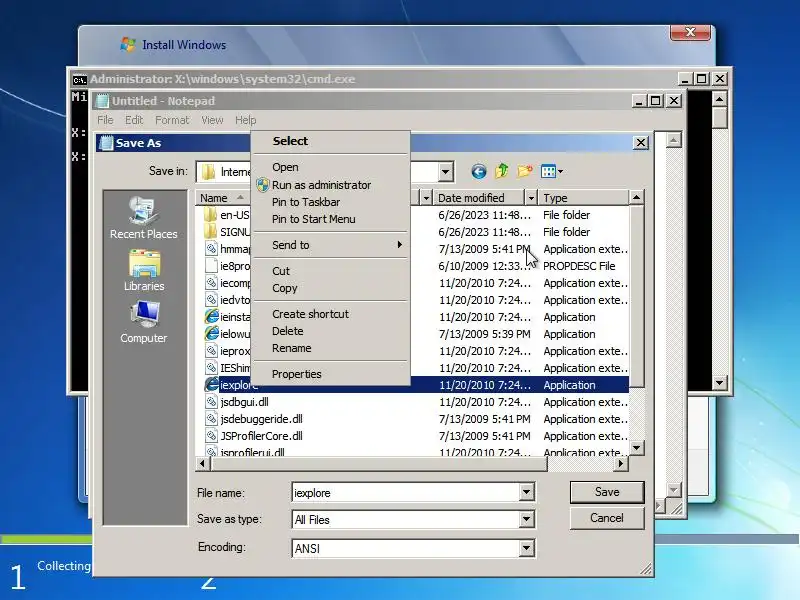The image size is (800, 600).
Task: Open Libraries in the places sidebar
Action: pos(143,270)
